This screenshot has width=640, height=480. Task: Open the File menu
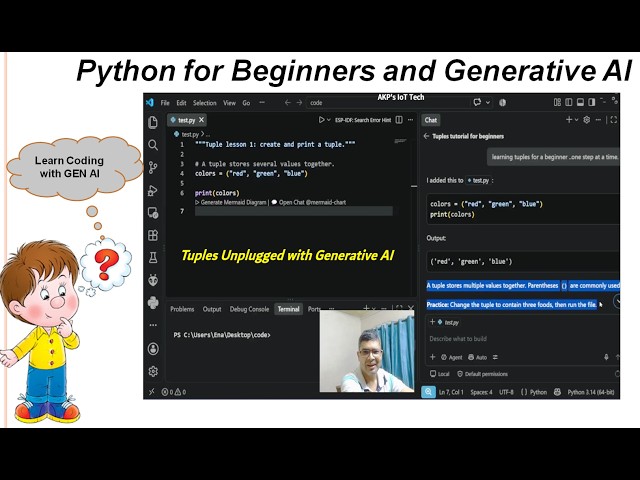coord(165,103)
